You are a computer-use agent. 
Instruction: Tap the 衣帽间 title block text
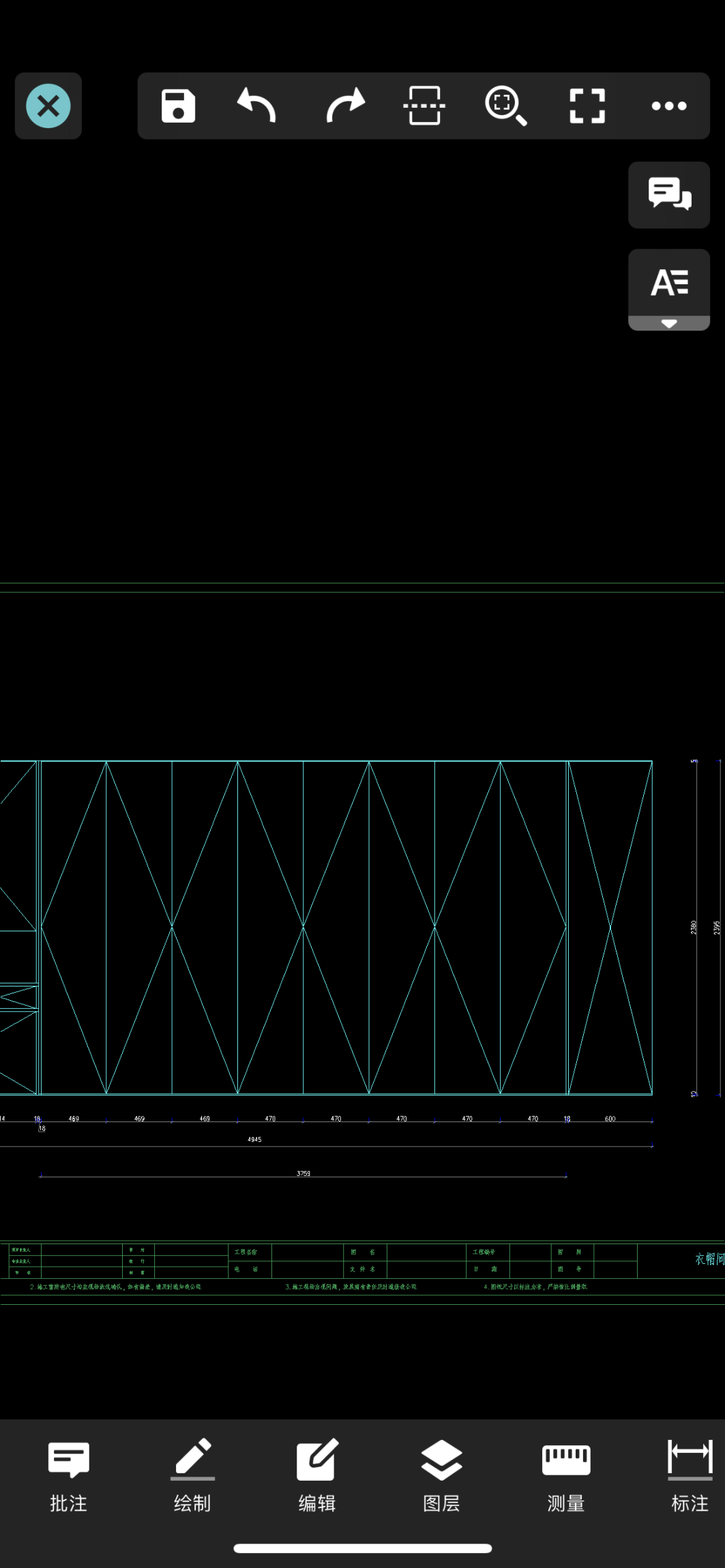(709, 1259)
